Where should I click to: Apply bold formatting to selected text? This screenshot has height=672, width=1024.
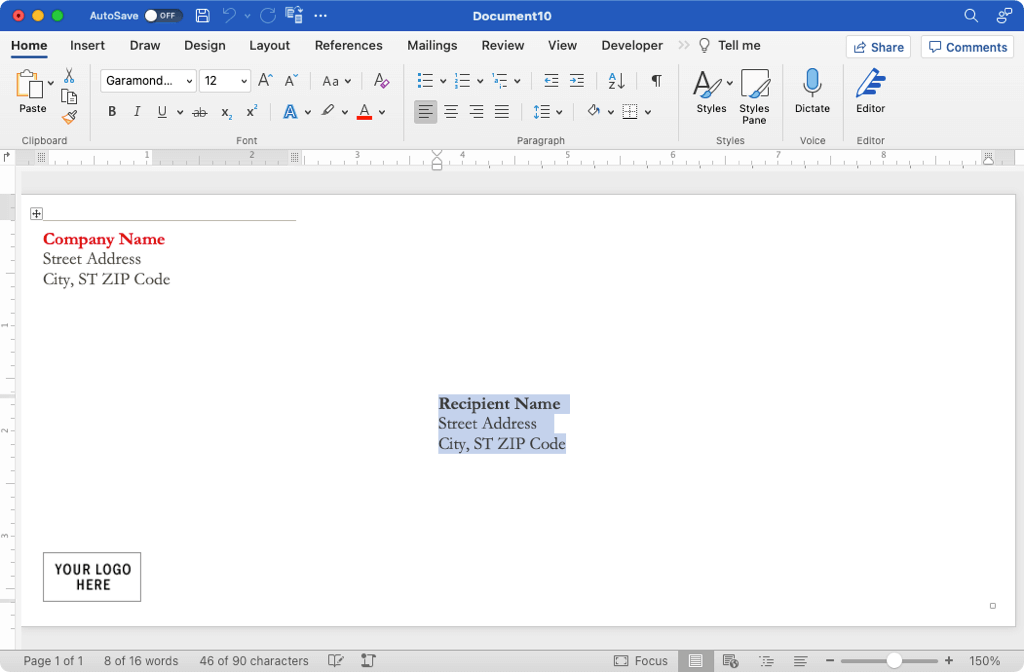(x=111, y=111)
